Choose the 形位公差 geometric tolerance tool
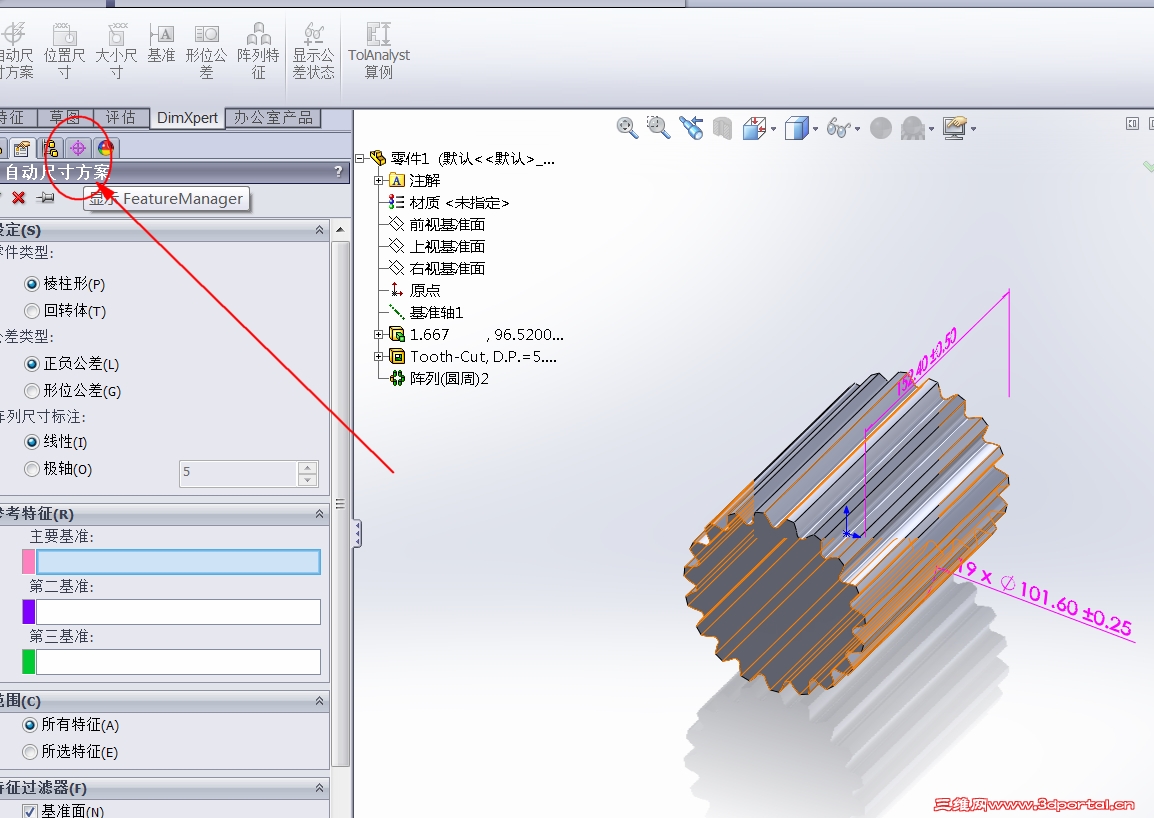1154x818 pixels. [206, 50]
